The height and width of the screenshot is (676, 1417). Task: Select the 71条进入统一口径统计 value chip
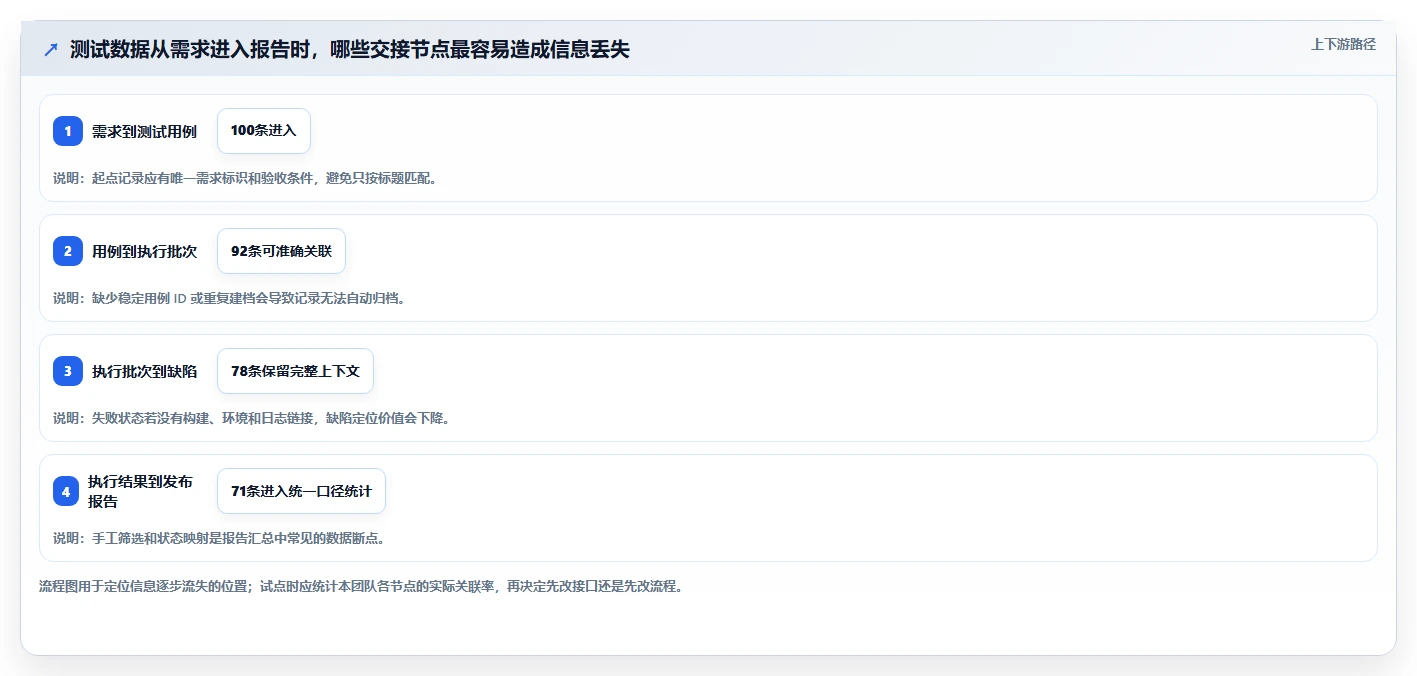tap(301, 491)
